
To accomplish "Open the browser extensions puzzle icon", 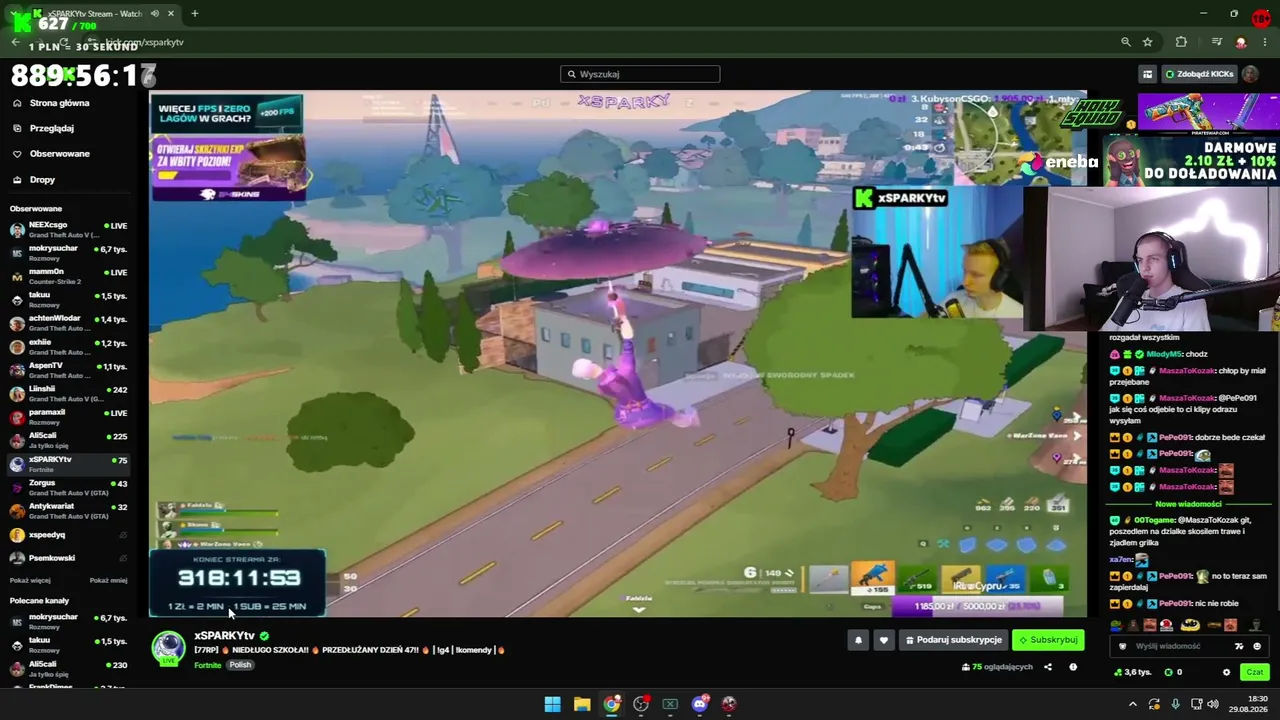I will (1181, 42).
